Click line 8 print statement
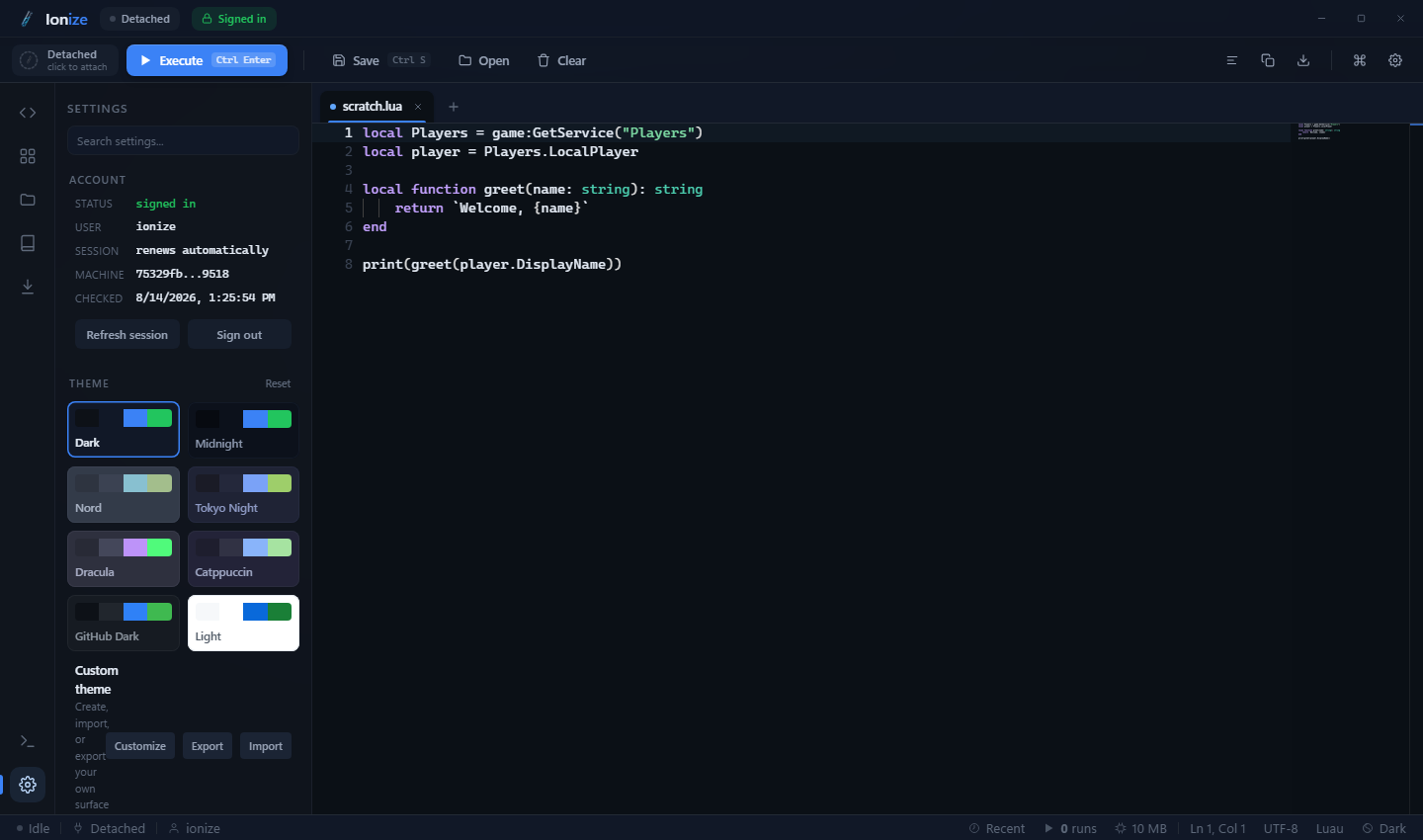 [x=492, y=264]
